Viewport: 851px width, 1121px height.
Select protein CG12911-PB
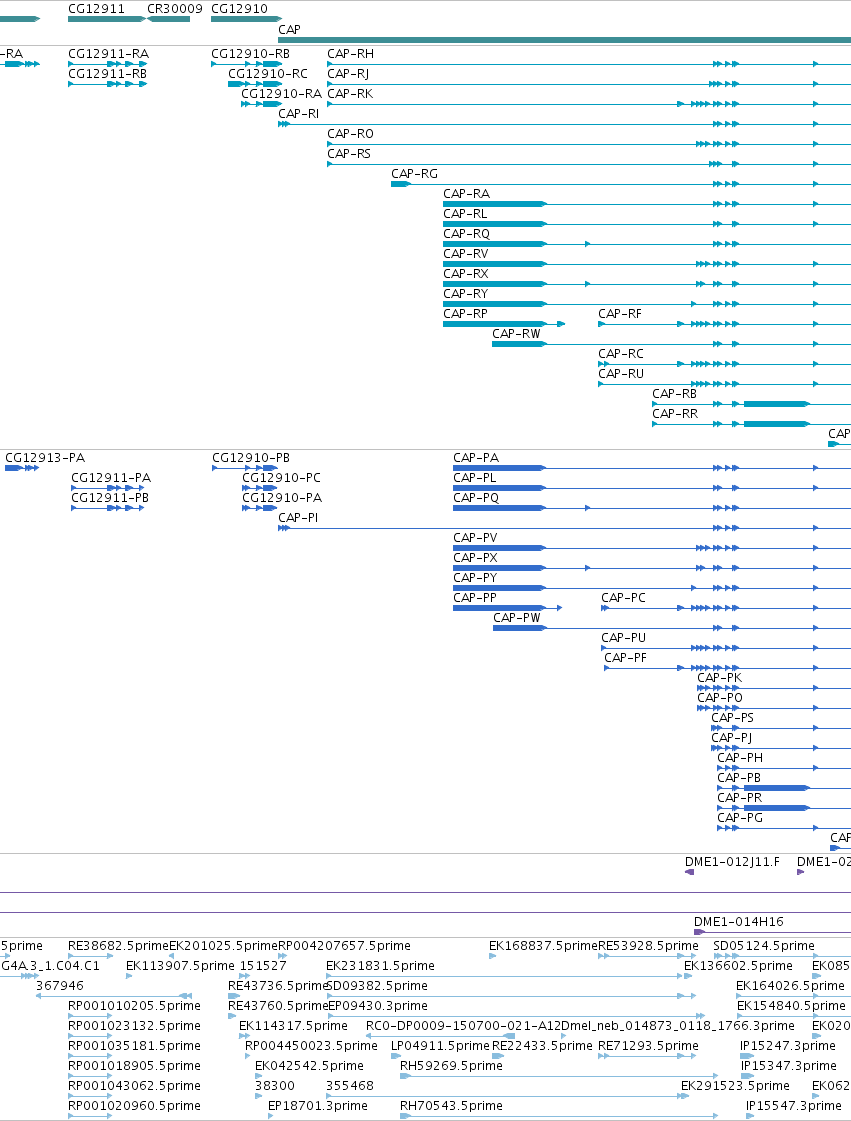click(108, 508)
